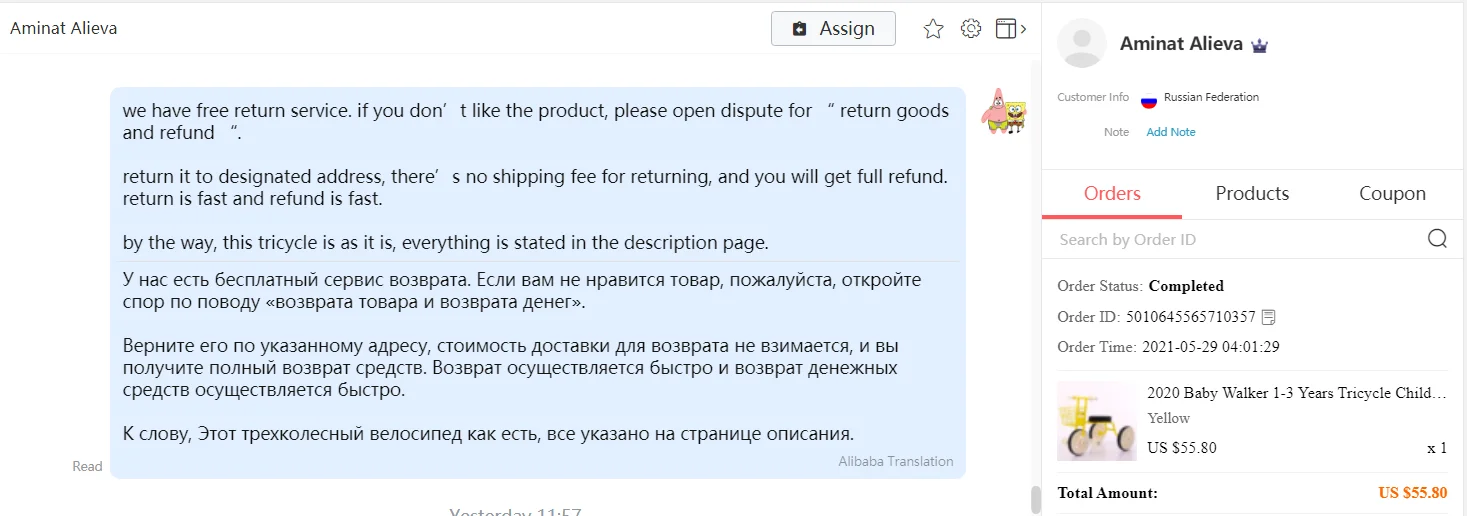Click the Assign button
Image resolution: width=1467 pixels, height=516 pixels.
coord(833,29)
